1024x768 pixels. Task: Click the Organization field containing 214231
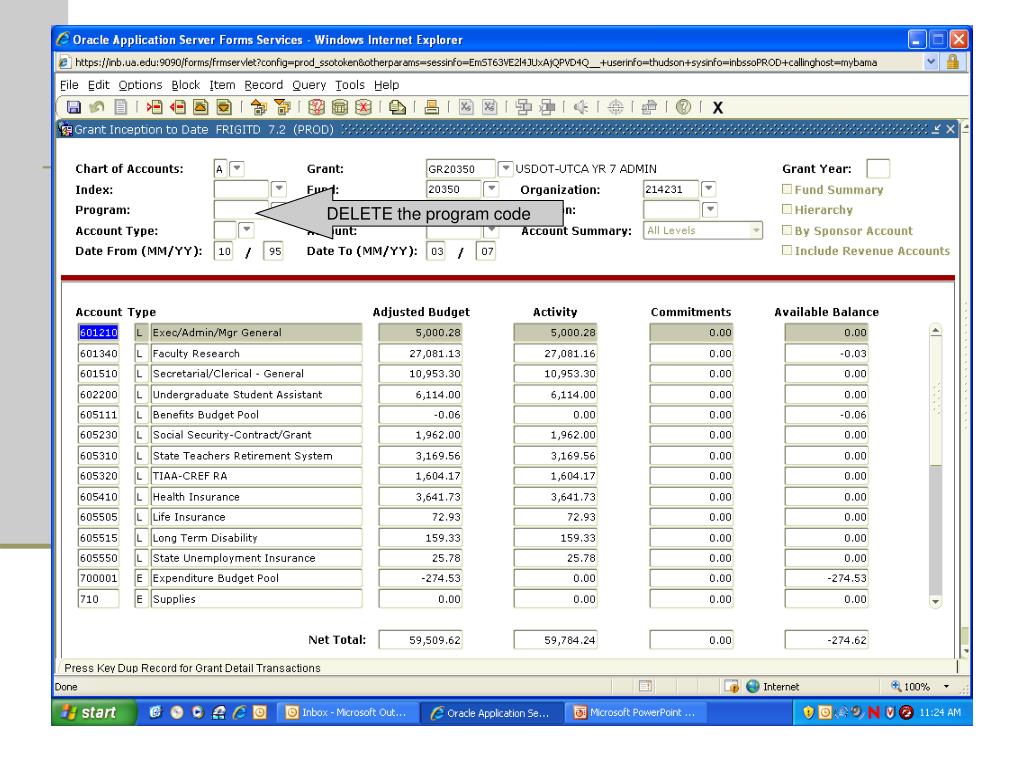pyautogui.click(x=671, y=189)
